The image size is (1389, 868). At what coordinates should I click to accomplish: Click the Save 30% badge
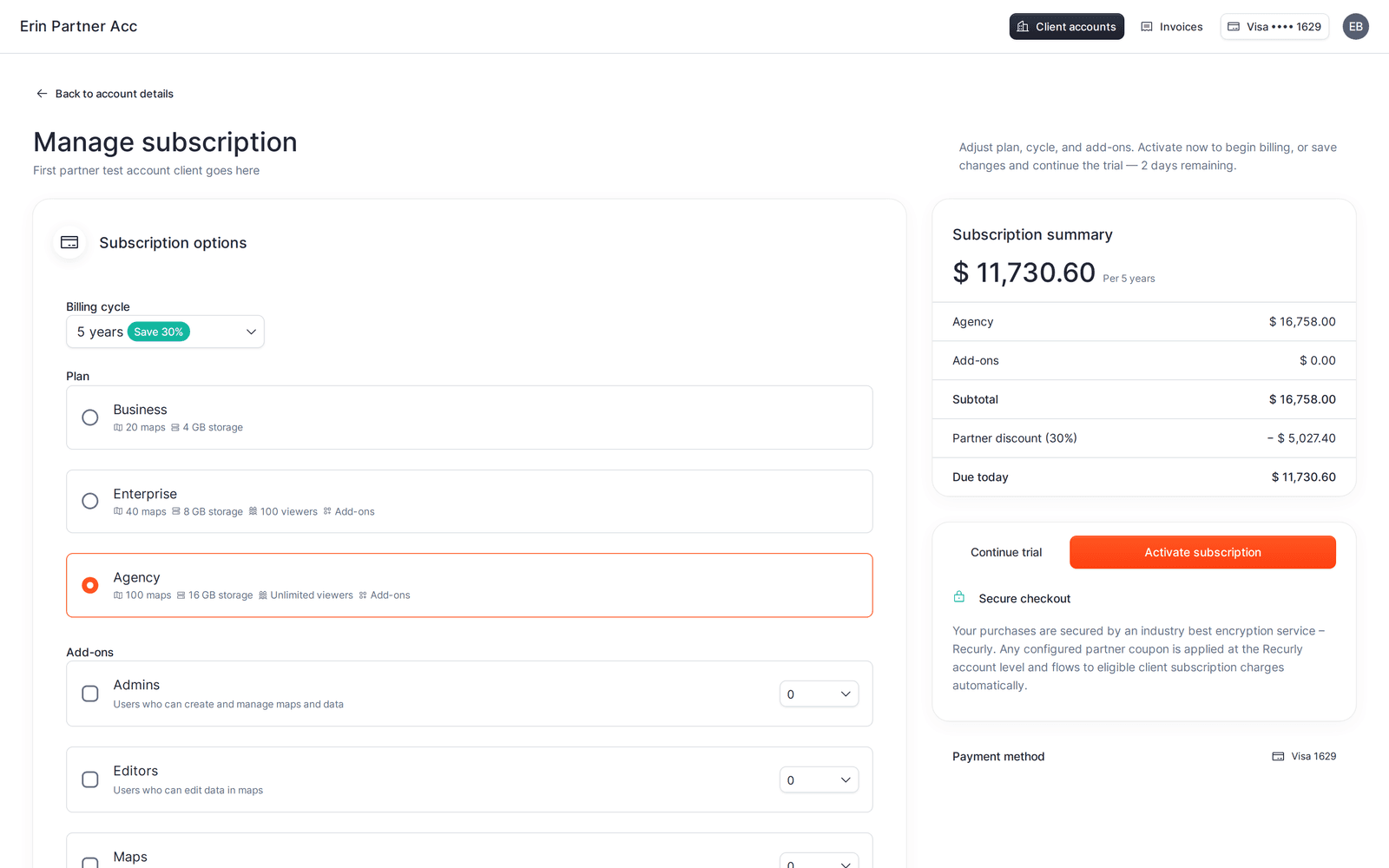coord(159,332)
